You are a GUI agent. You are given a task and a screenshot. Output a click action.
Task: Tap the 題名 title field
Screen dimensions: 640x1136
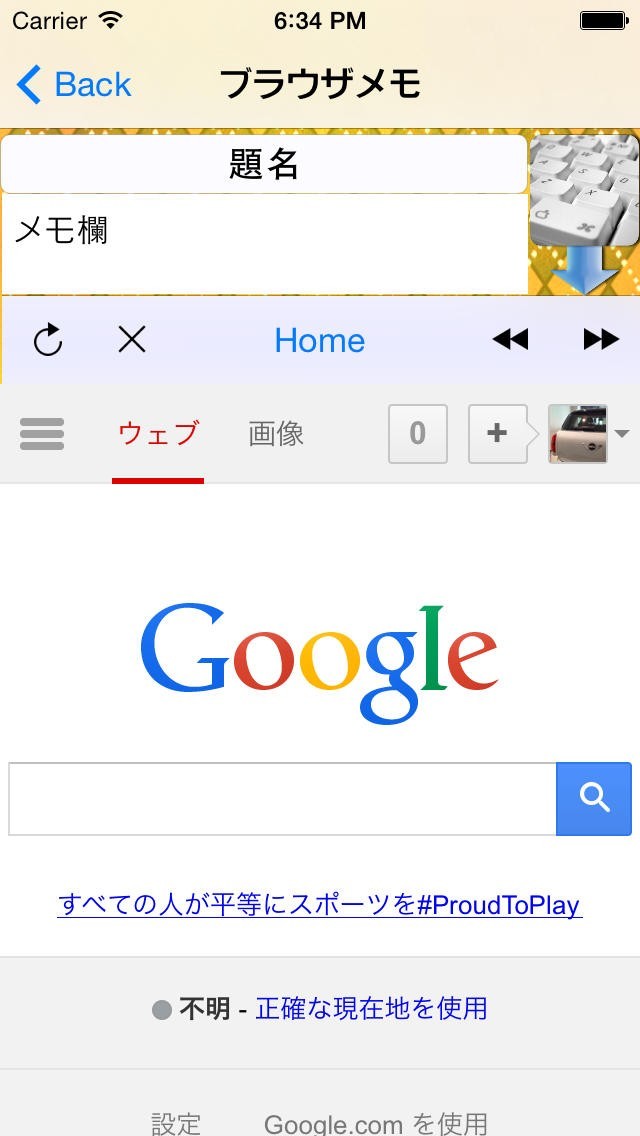(264, 164)
